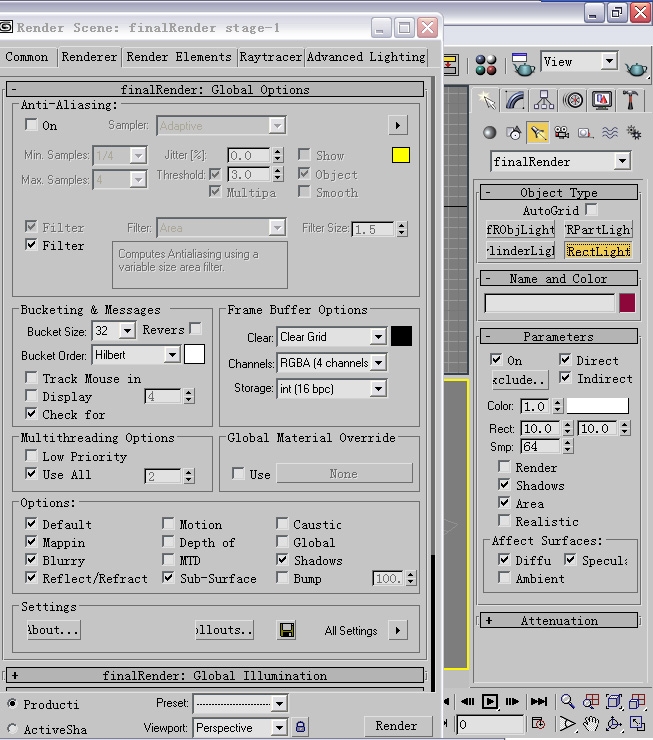
Task: Enable Anti-Aliasing On checkbox
Action: tap(31, 125)
